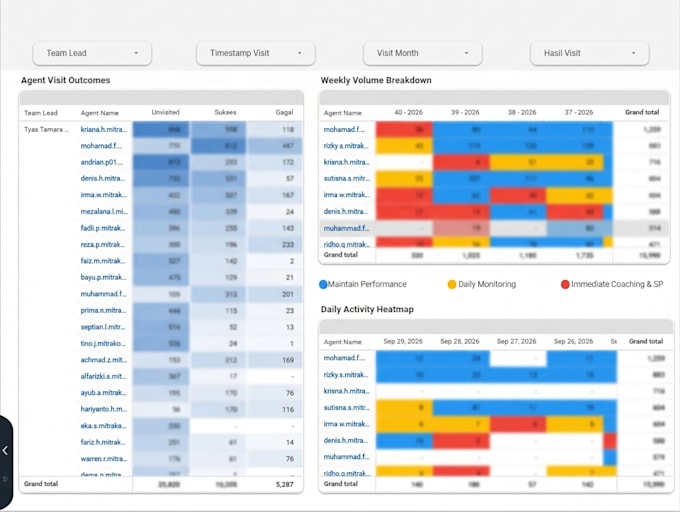
Task: Open the Visit Month filter dropdown
Action: click(x=422, y=53)
